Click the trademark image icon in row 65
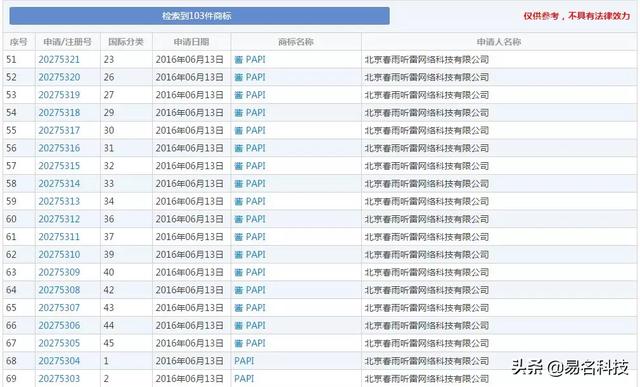 (239, 308)
